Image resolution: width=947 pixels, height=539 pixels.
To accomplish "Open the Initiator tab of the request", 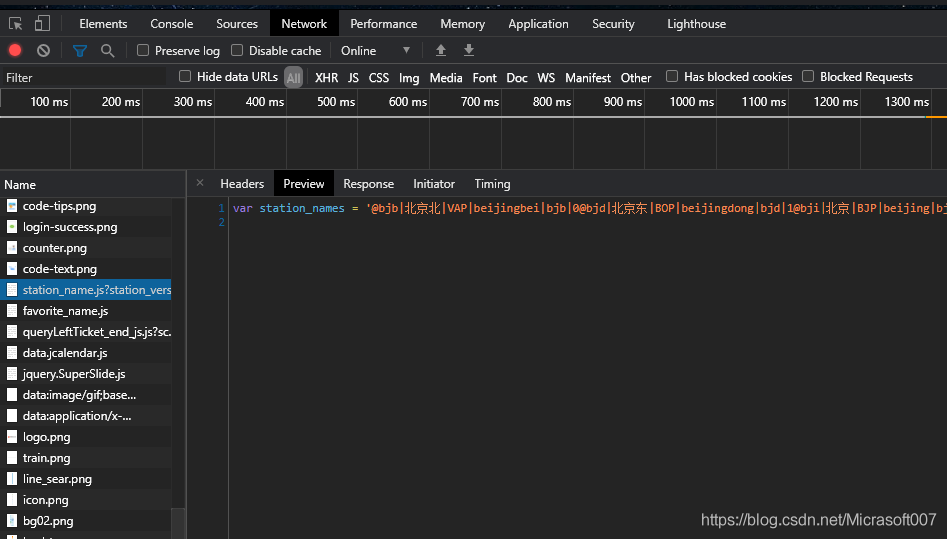I will [x=434, y=184].
